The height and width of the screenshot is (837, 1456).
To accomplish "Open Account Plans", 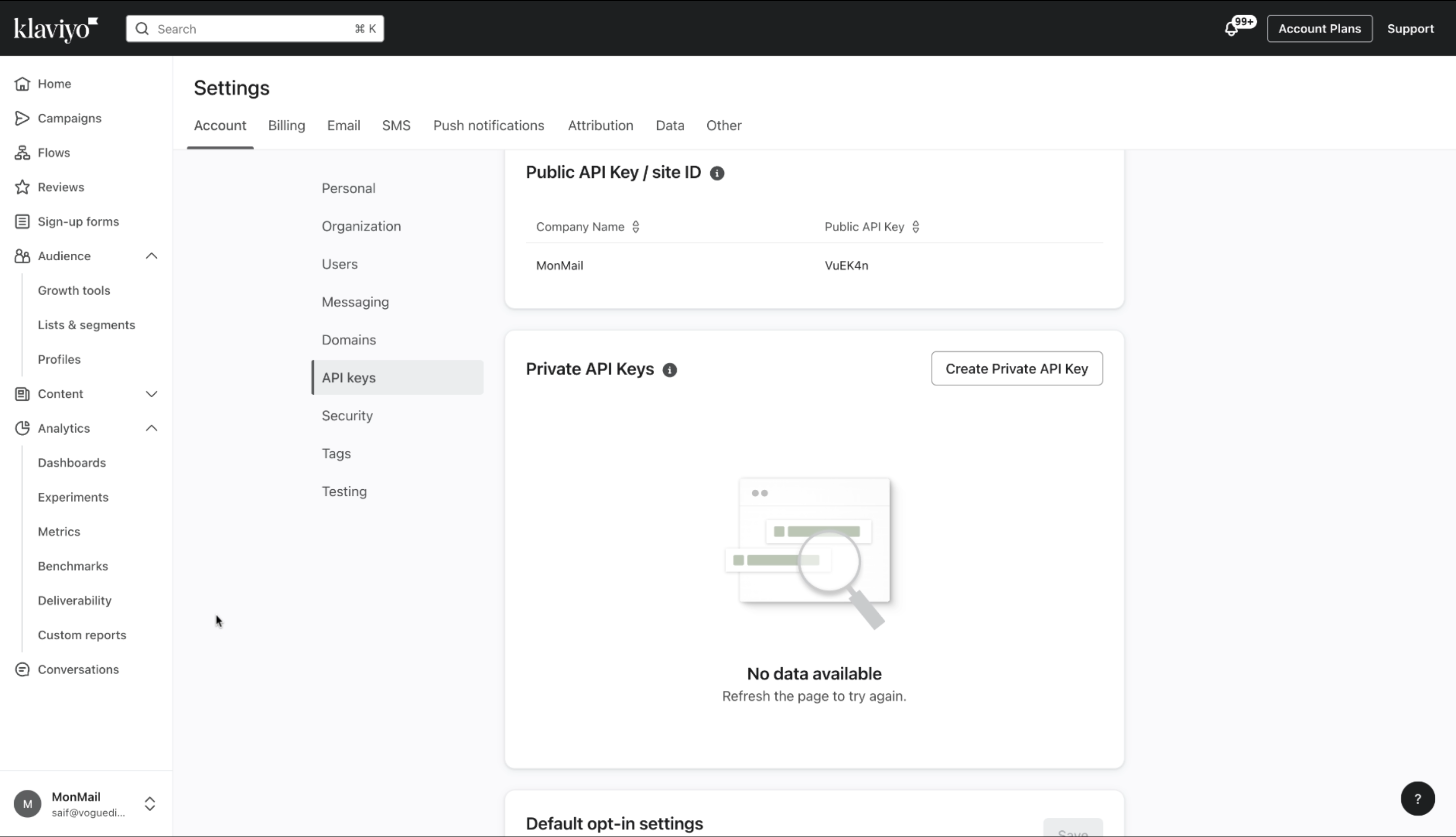I will tap(1319, 28).
